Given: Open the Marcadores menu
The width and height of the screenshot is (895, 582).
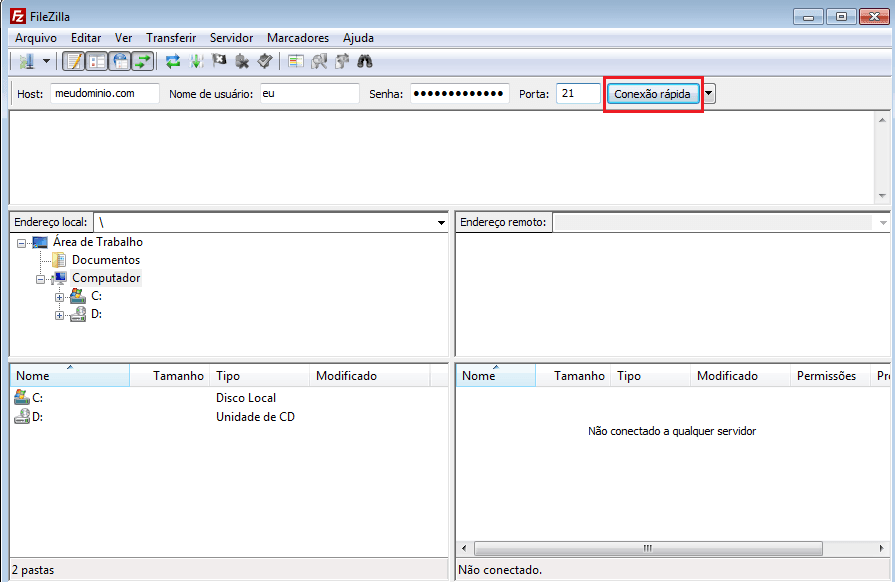Looking at the screenshot, I should (x=297, y=37).
